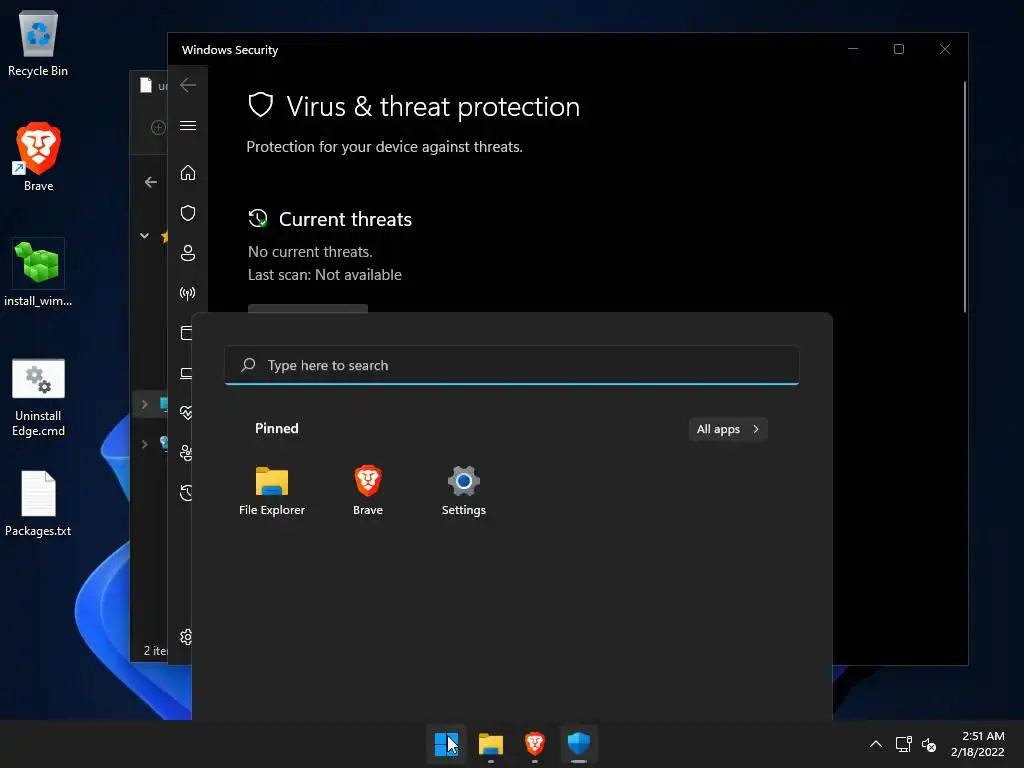Click New button in File Explorer window

(x=158, y=127)
